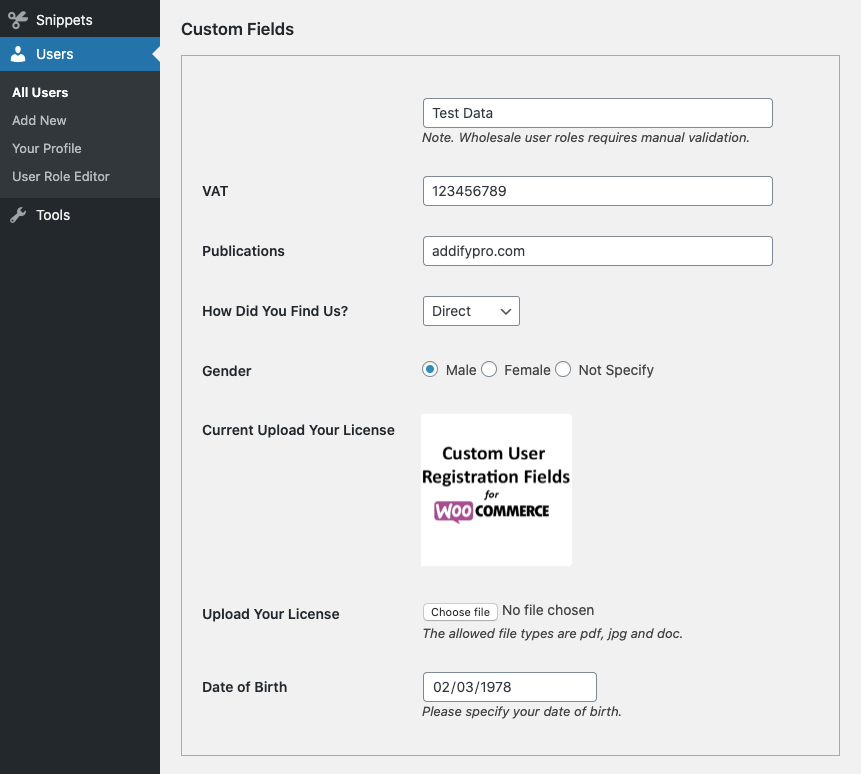
Task: Open Your Profile from sidebar
Action: 46,148
